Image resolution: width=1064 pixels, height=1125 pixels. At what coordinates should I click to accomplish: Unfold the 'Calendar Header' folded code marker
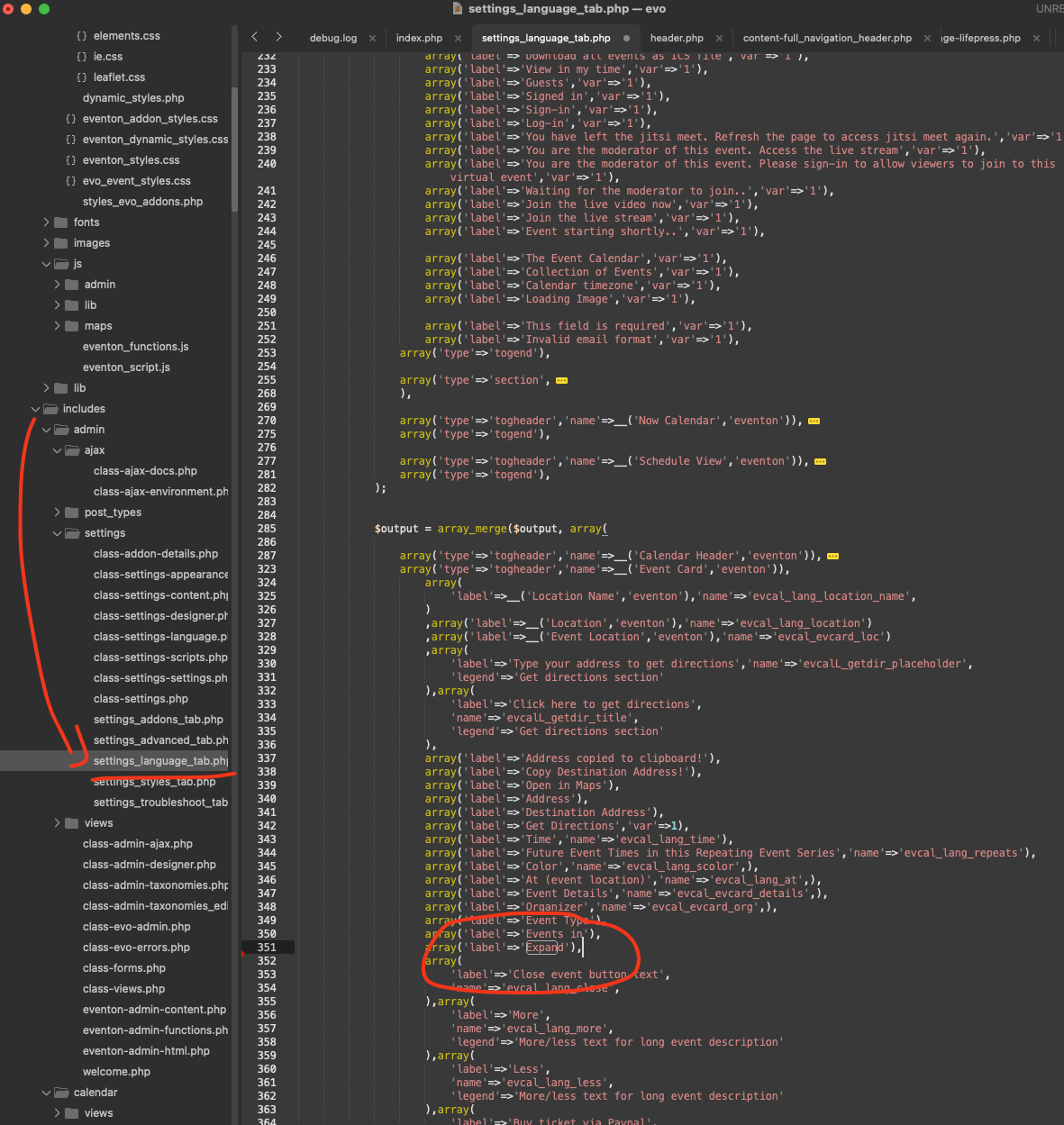pyautogui.click(x=832, y=557)
